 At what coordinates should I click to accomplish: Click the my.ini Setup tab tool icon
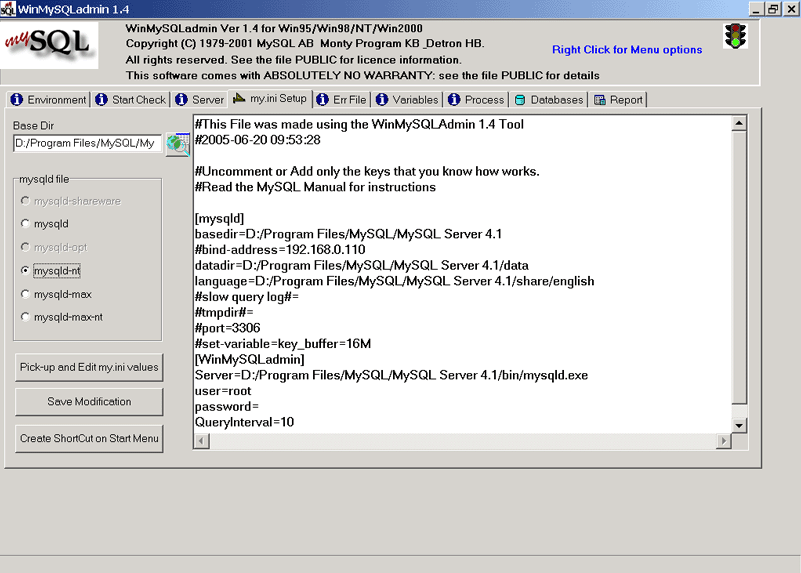239,98
